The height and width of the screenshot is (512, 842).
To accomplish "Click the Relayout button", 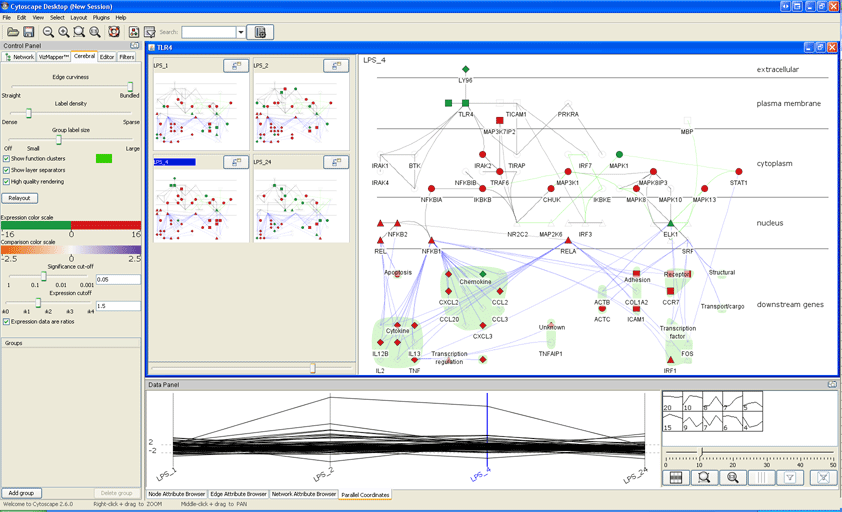I will tap(19, 198).
